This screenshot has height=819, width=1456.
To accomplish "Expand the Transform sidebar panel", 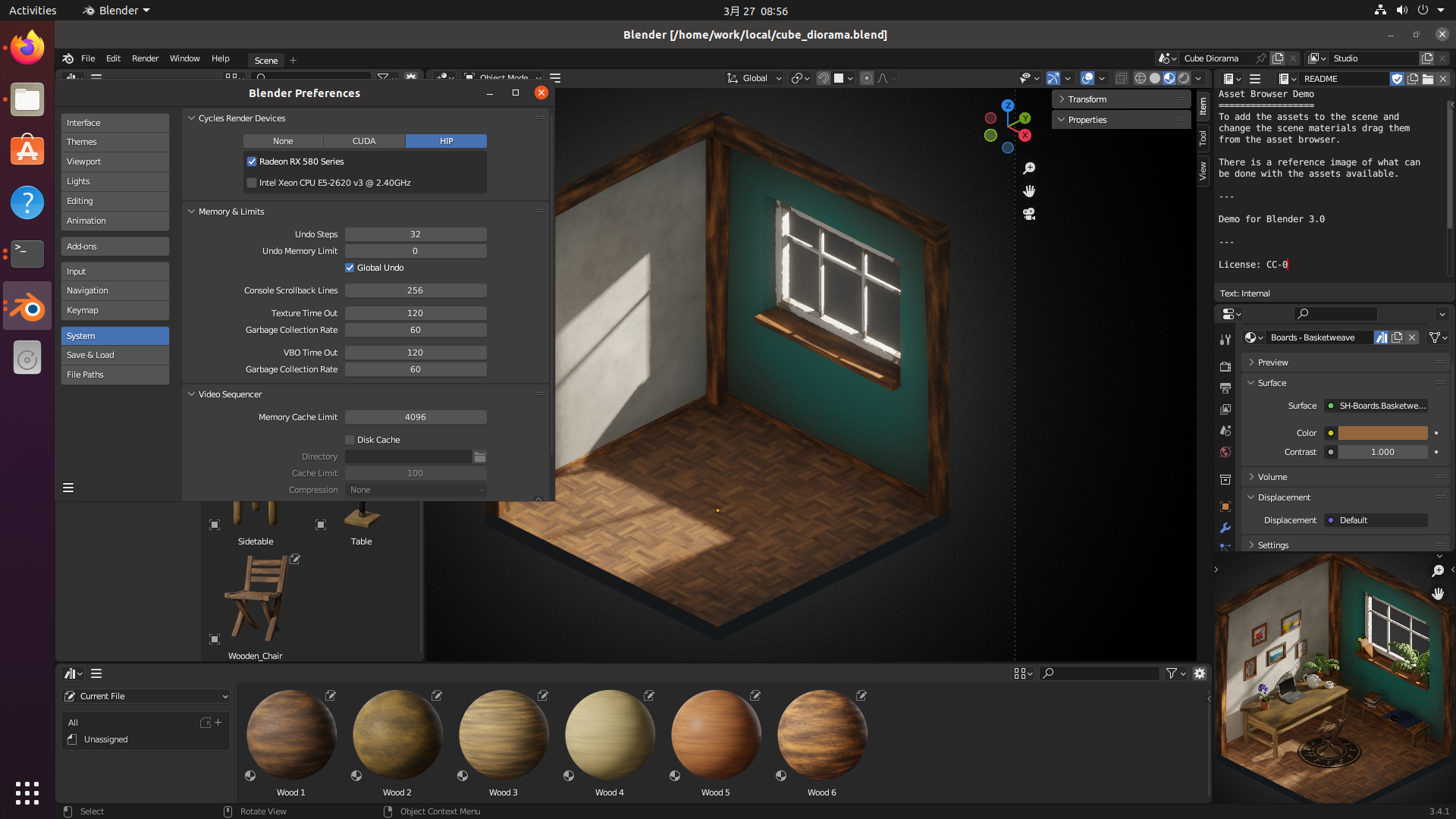I will point(1062,99).
